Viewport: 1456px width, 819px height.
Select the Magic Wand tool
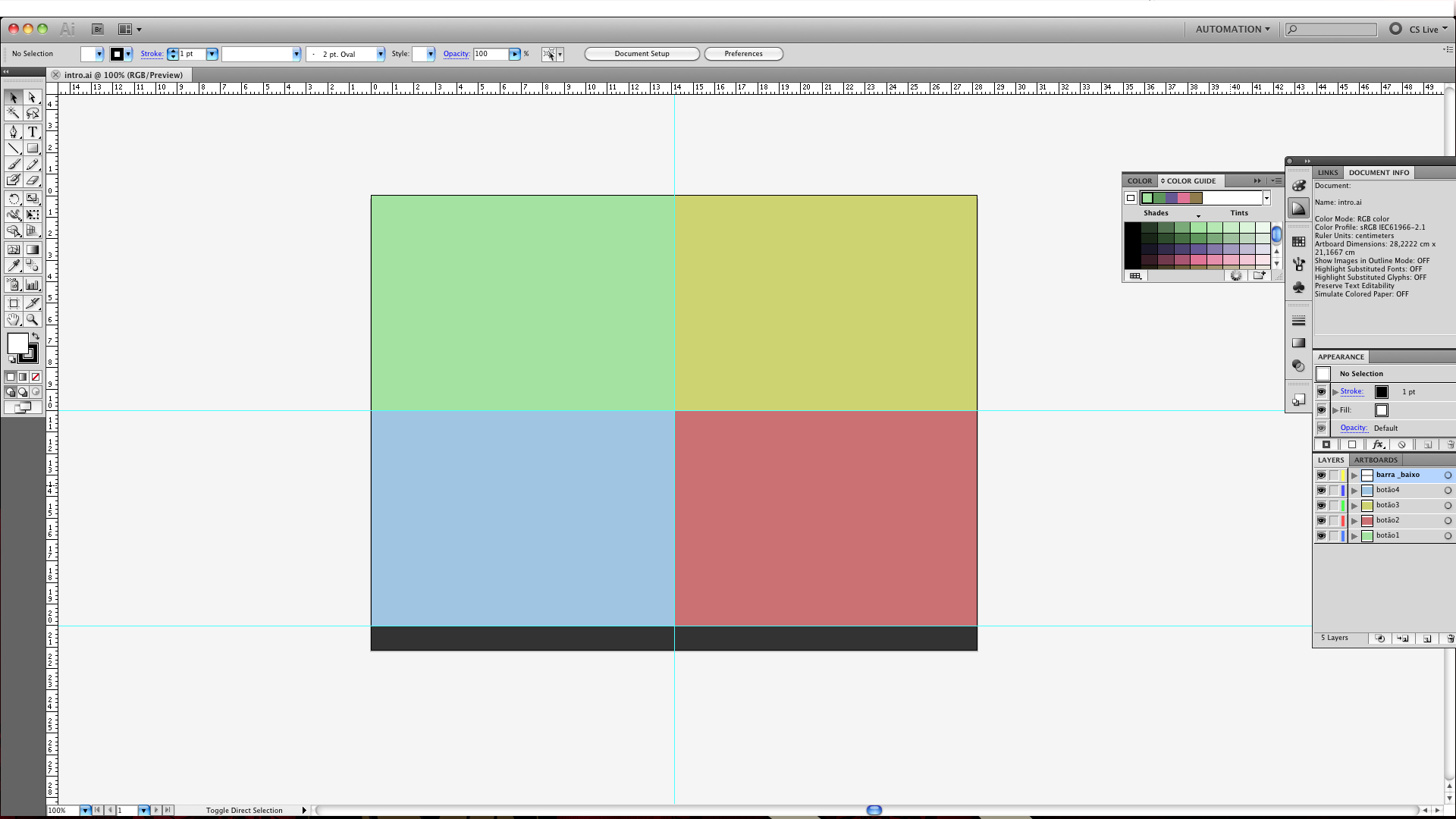point(13,113)
